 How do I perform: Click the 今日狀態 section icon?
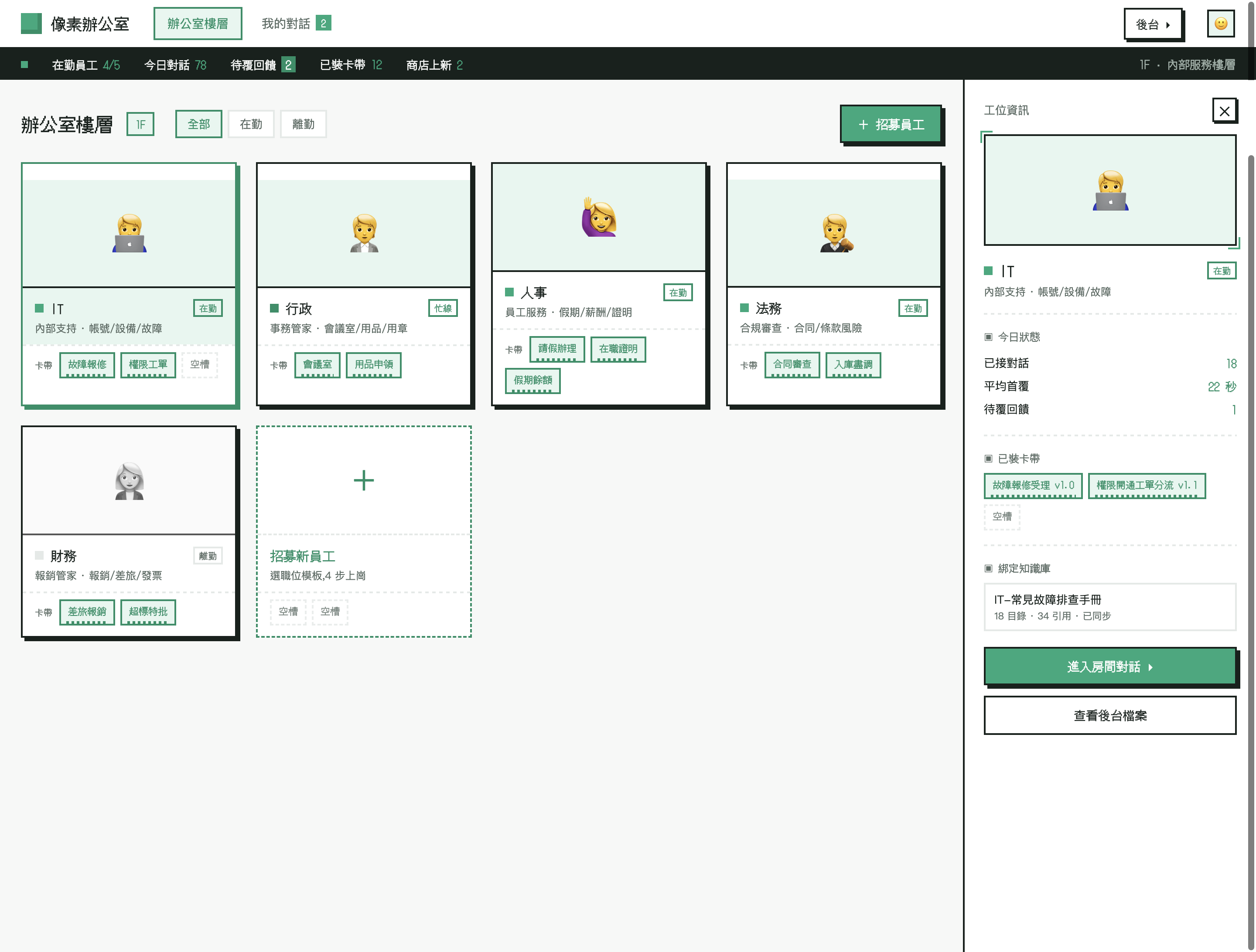(988, 337)
